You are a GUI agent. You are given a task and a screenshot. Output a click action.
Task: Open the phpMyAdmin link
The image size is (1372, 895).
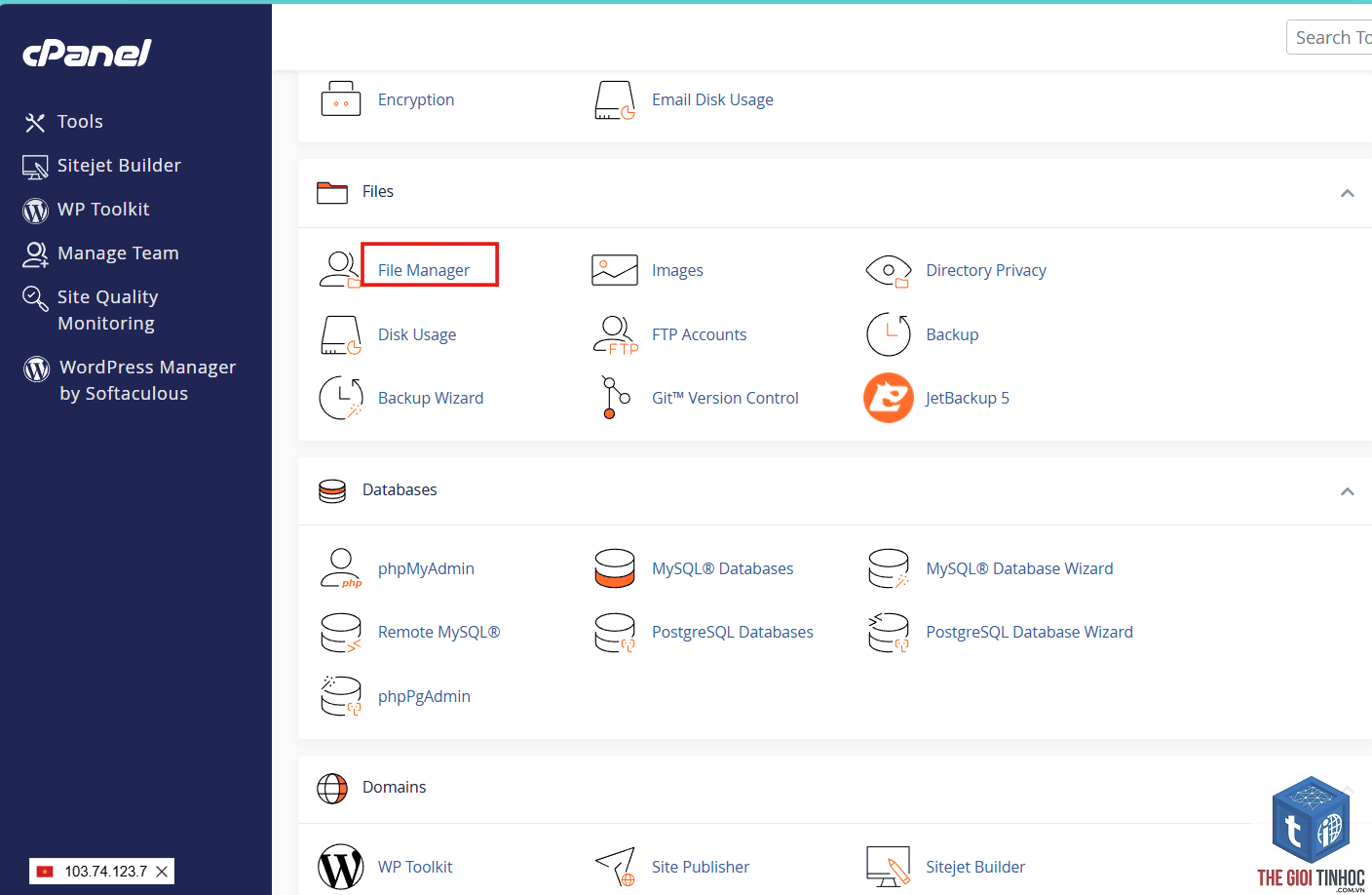point(426,568)
